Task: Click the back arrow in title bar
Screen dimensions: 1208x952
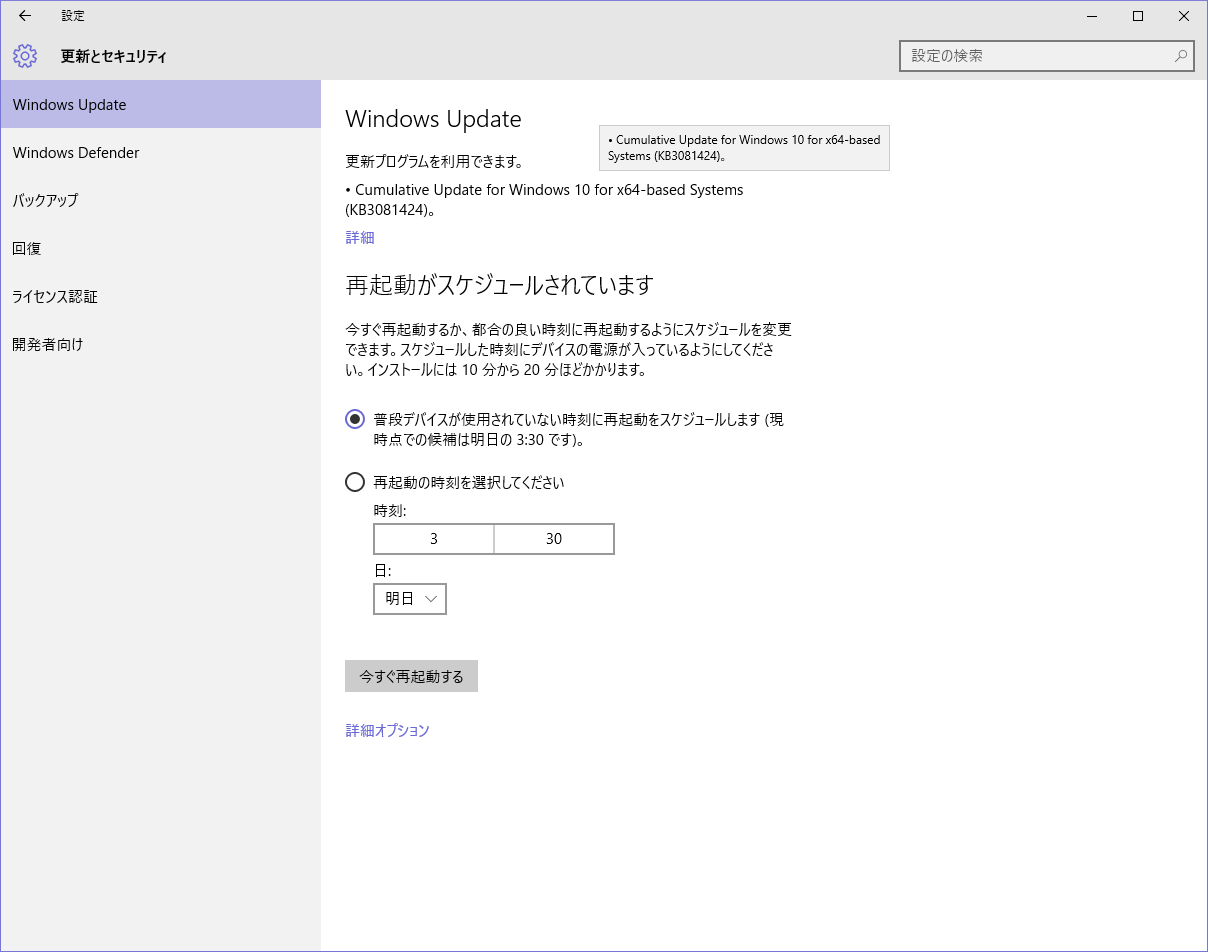Action: (25, 16)
